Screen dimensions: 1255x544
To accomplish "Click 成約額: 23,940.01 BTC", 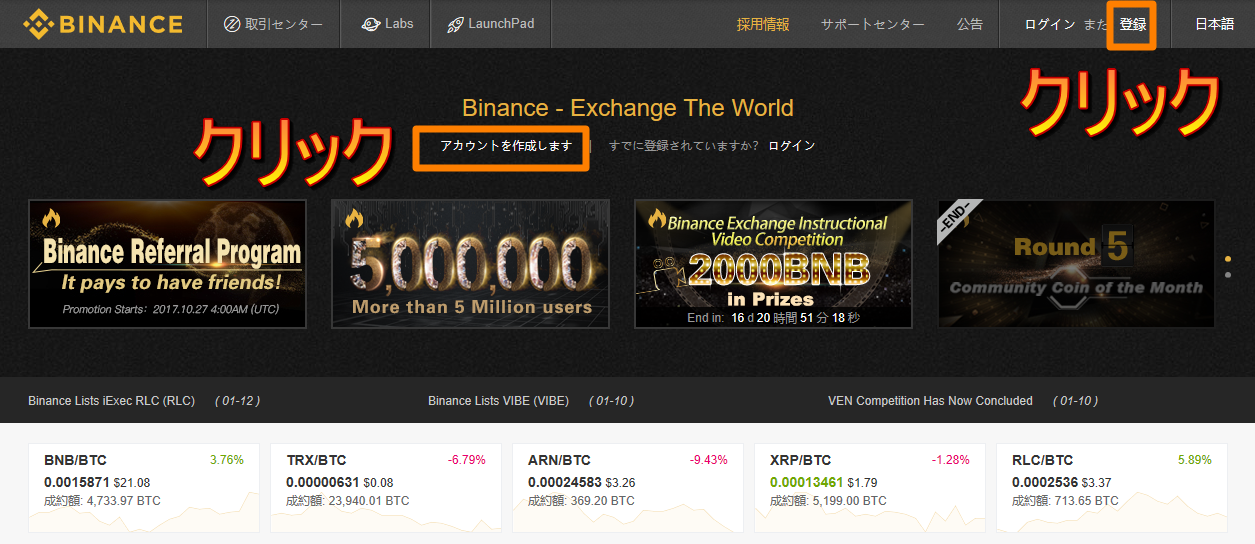I will point(348,501).
